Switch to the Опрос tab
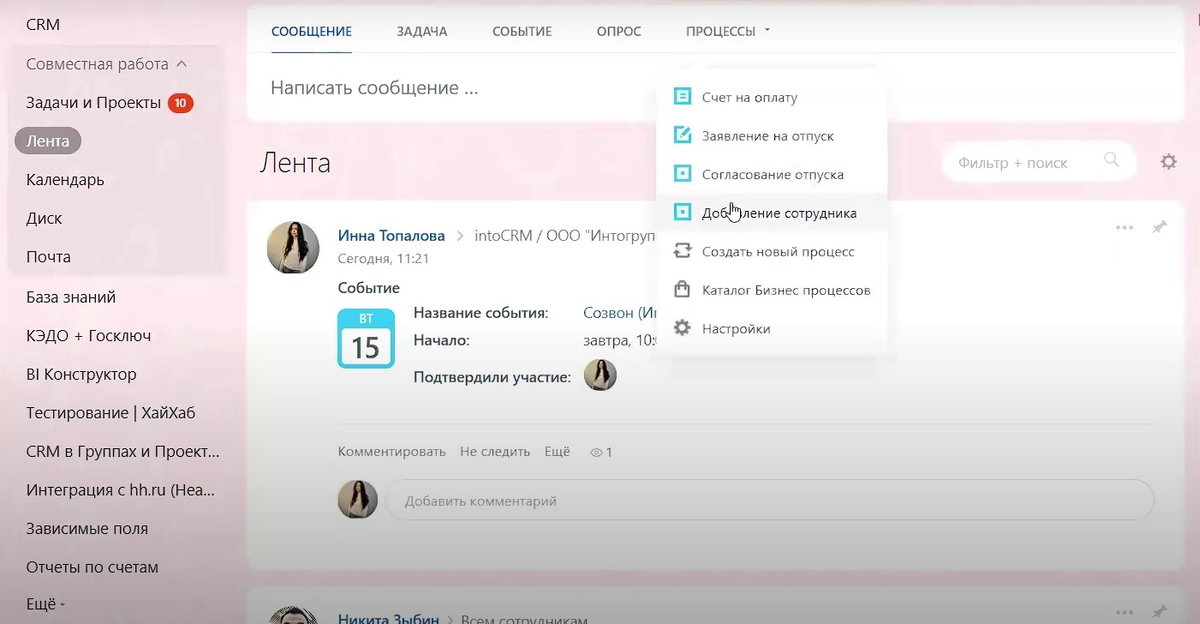 click(619, 31)
